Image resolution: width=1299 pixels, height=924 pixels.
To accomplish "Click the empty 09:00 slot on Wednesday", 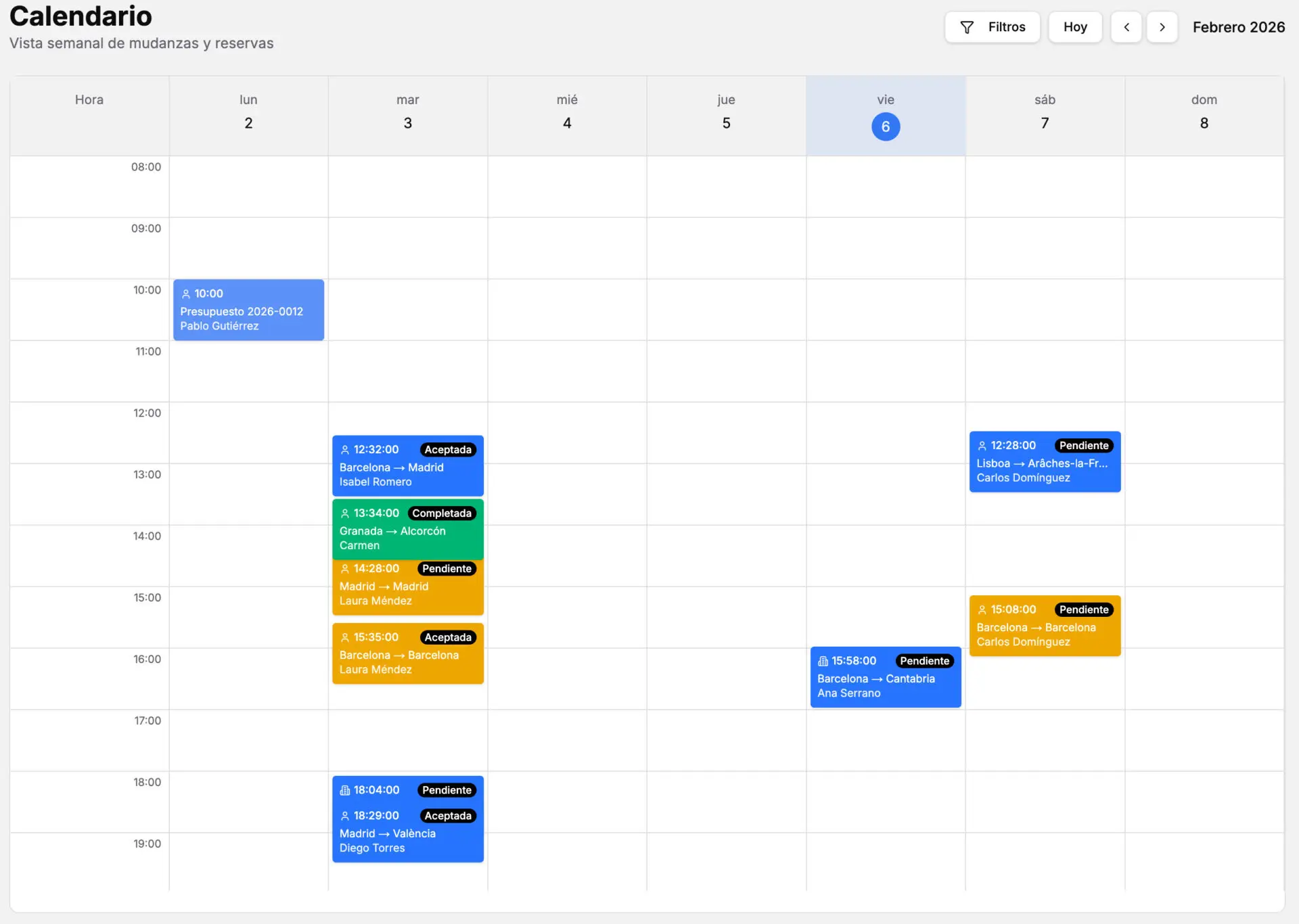I will (x=567, y=248).
